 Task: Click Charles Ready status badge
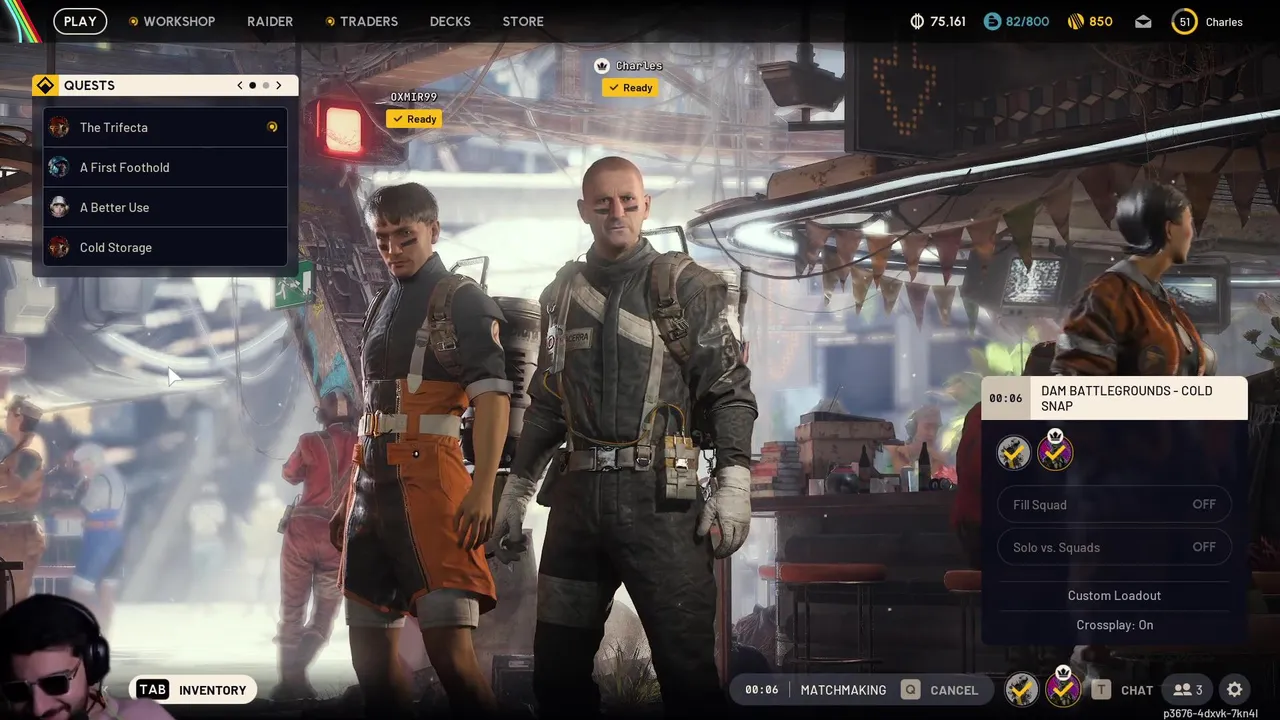[630, 88]
